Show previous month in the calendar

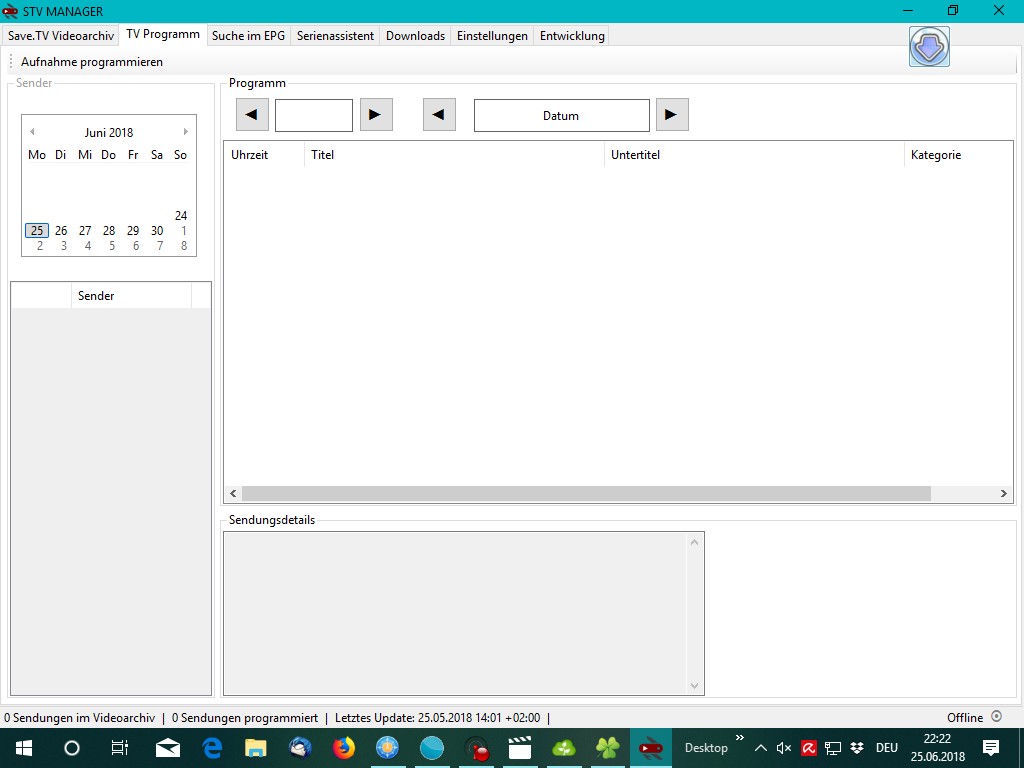point(32,132)
